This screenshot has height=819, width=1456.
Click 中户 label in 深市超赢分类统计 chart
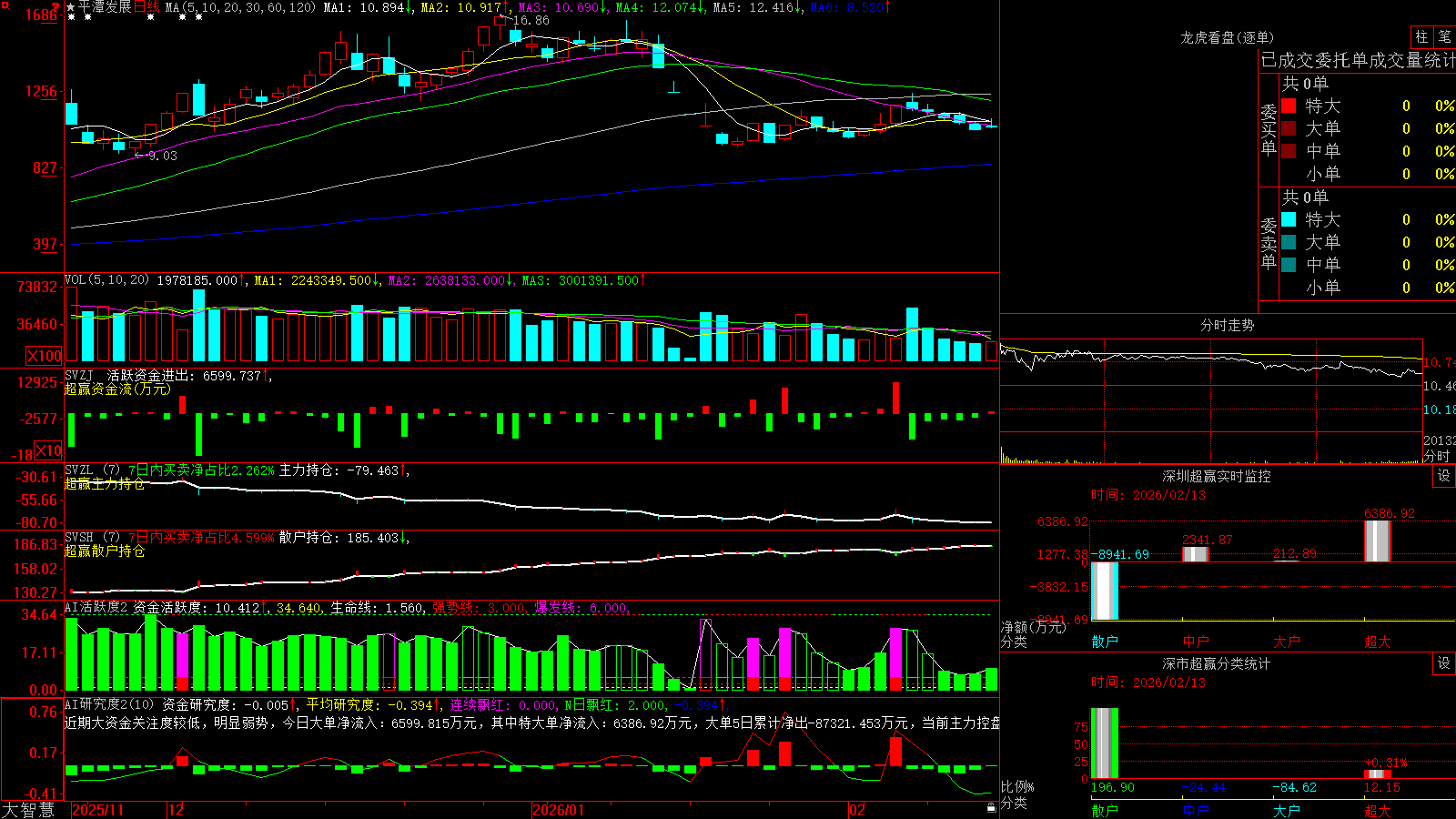tap(1196, 810)
